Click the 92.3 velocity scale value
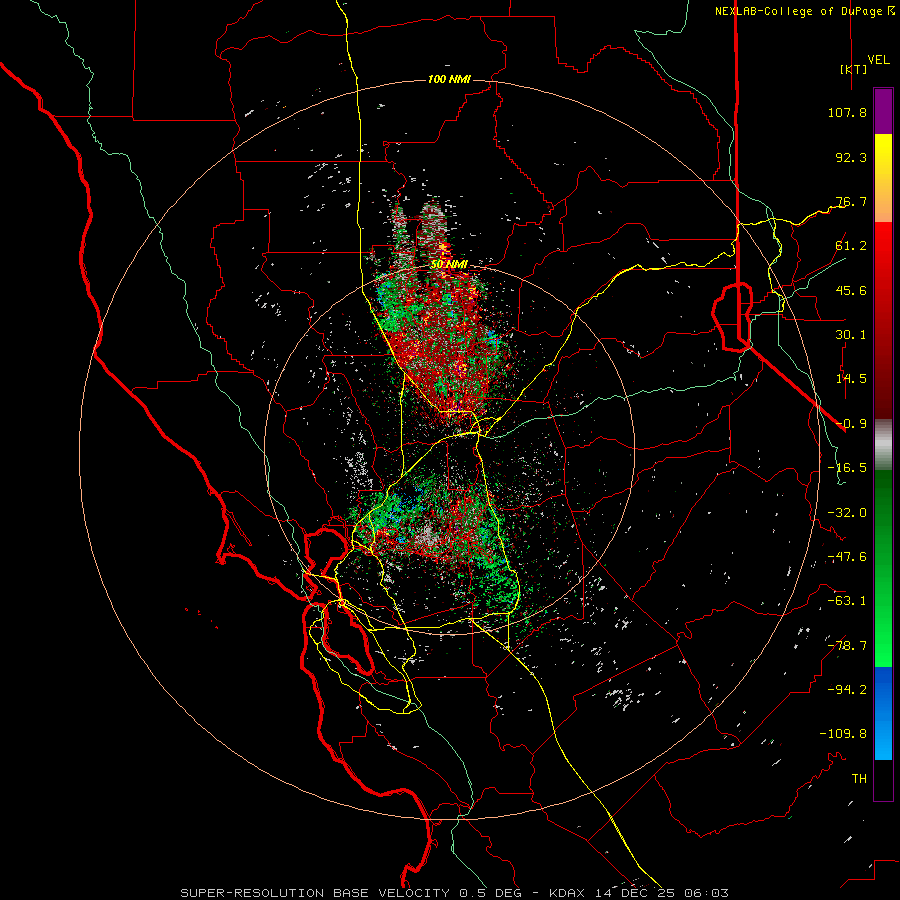The image size is (900, 900). [851, 157]
